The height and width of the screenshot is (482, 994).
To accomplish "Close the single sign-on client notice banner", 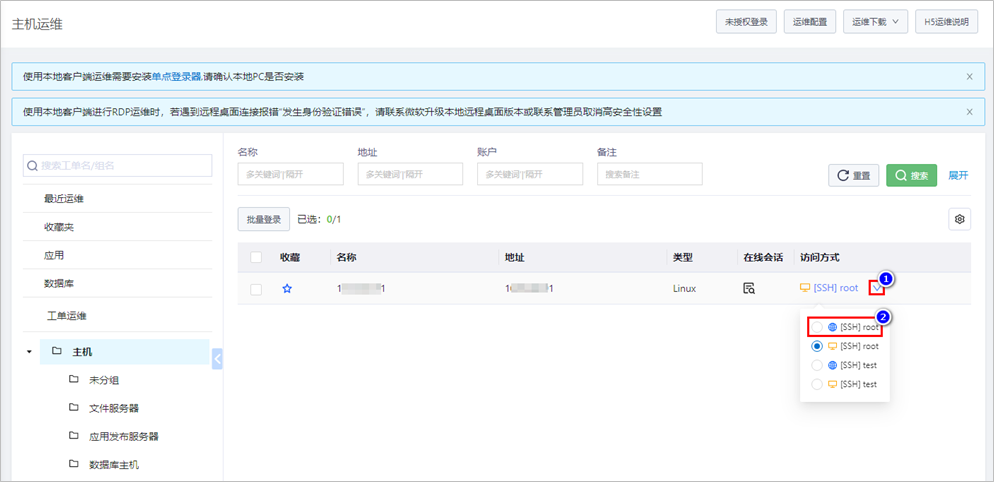I will (969, 76).
